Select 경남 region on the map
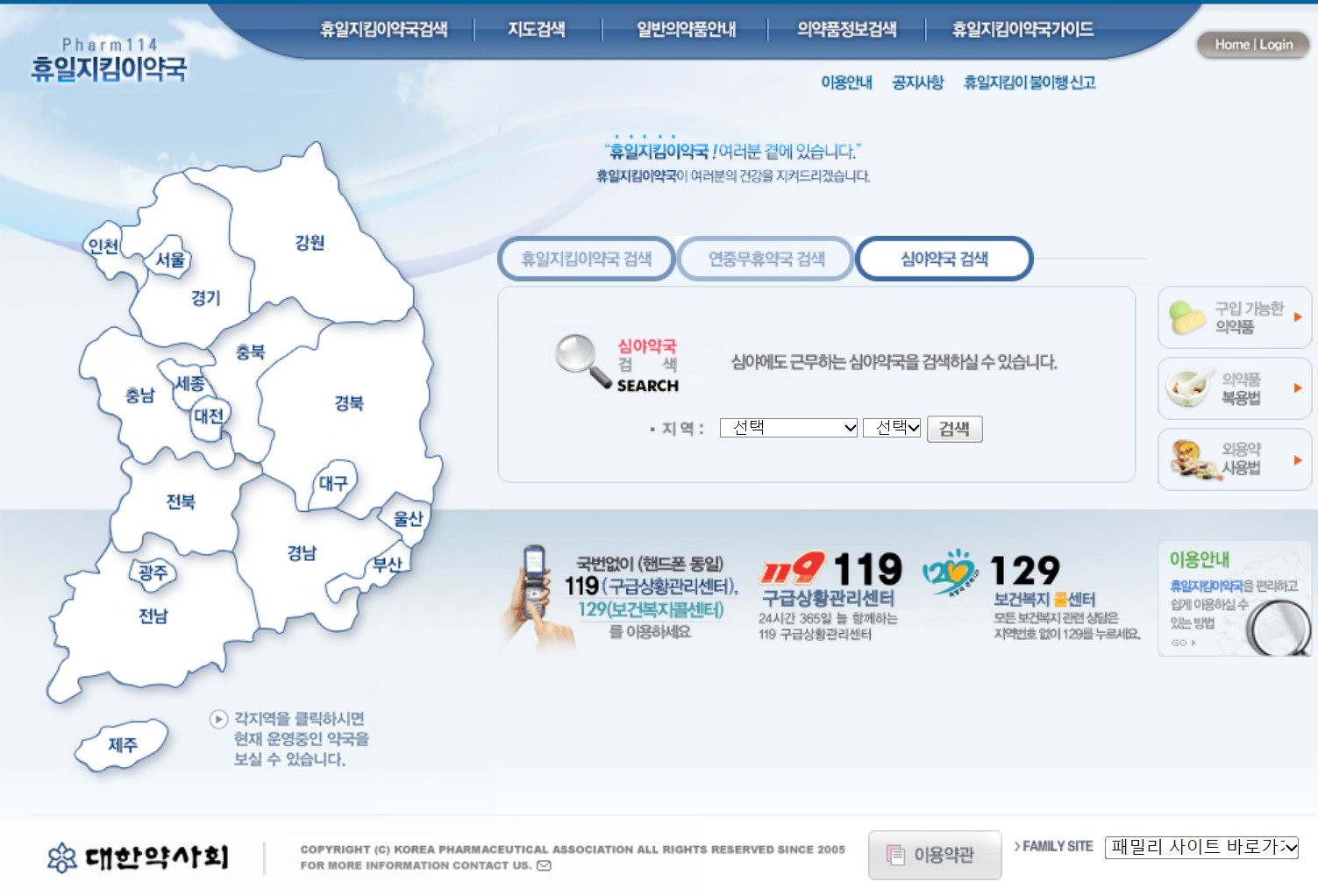Screen dimensions: 1318x896 click(x=302, y=553)
